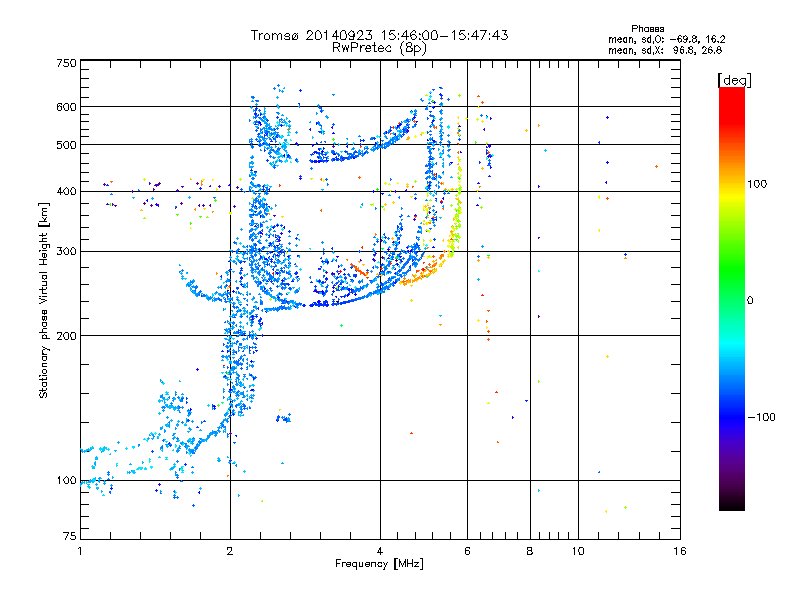This screenshot has width=800, height=600.
Task: Click the "mean, sd,X: 96.8, 26.8" line
Action: tap(665, 50)
